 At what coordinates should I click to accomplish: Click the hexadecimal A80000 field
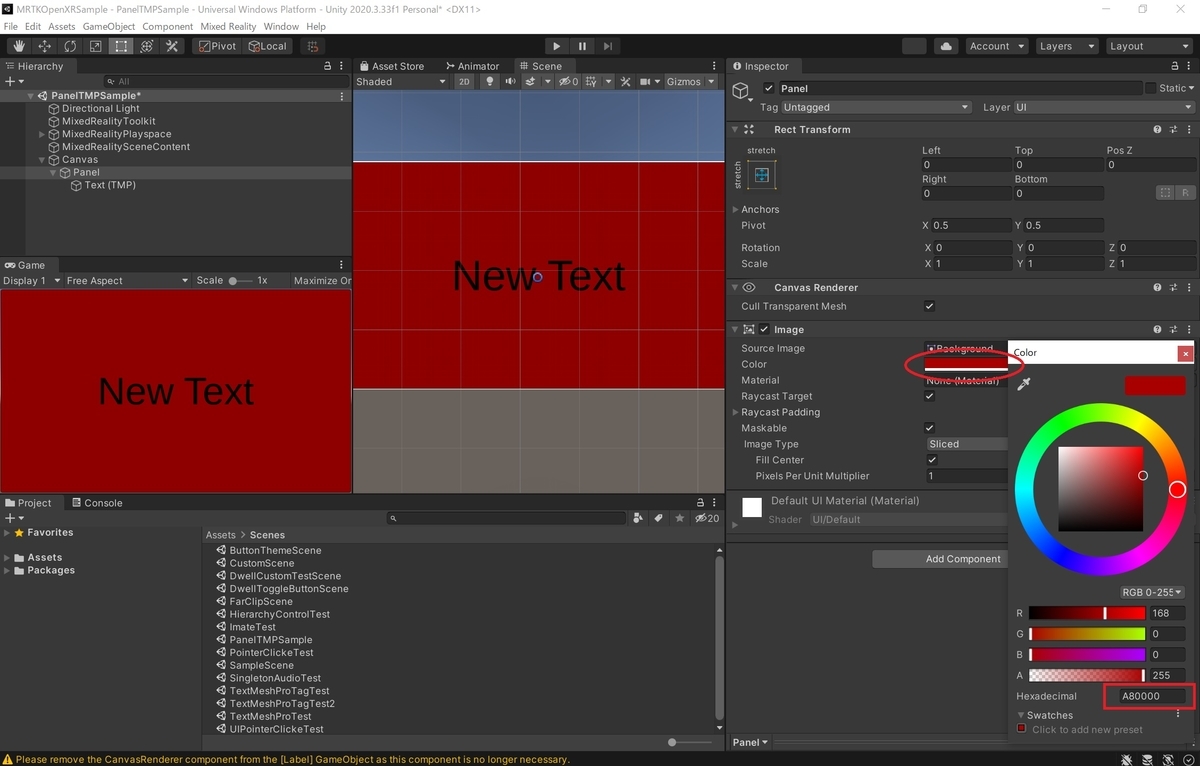1151,696
